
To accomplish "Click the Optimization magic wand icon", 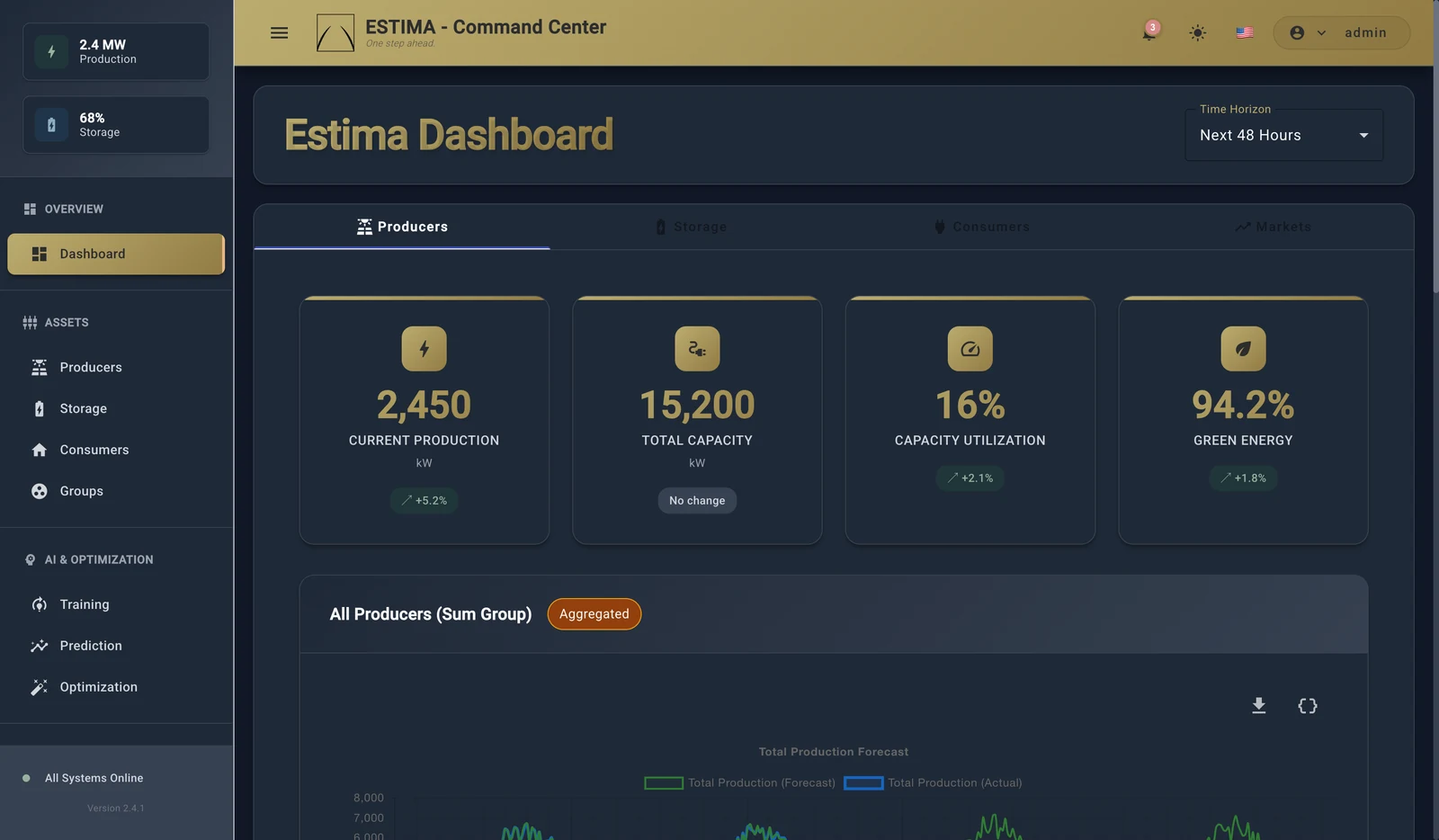I will (39, 687).
